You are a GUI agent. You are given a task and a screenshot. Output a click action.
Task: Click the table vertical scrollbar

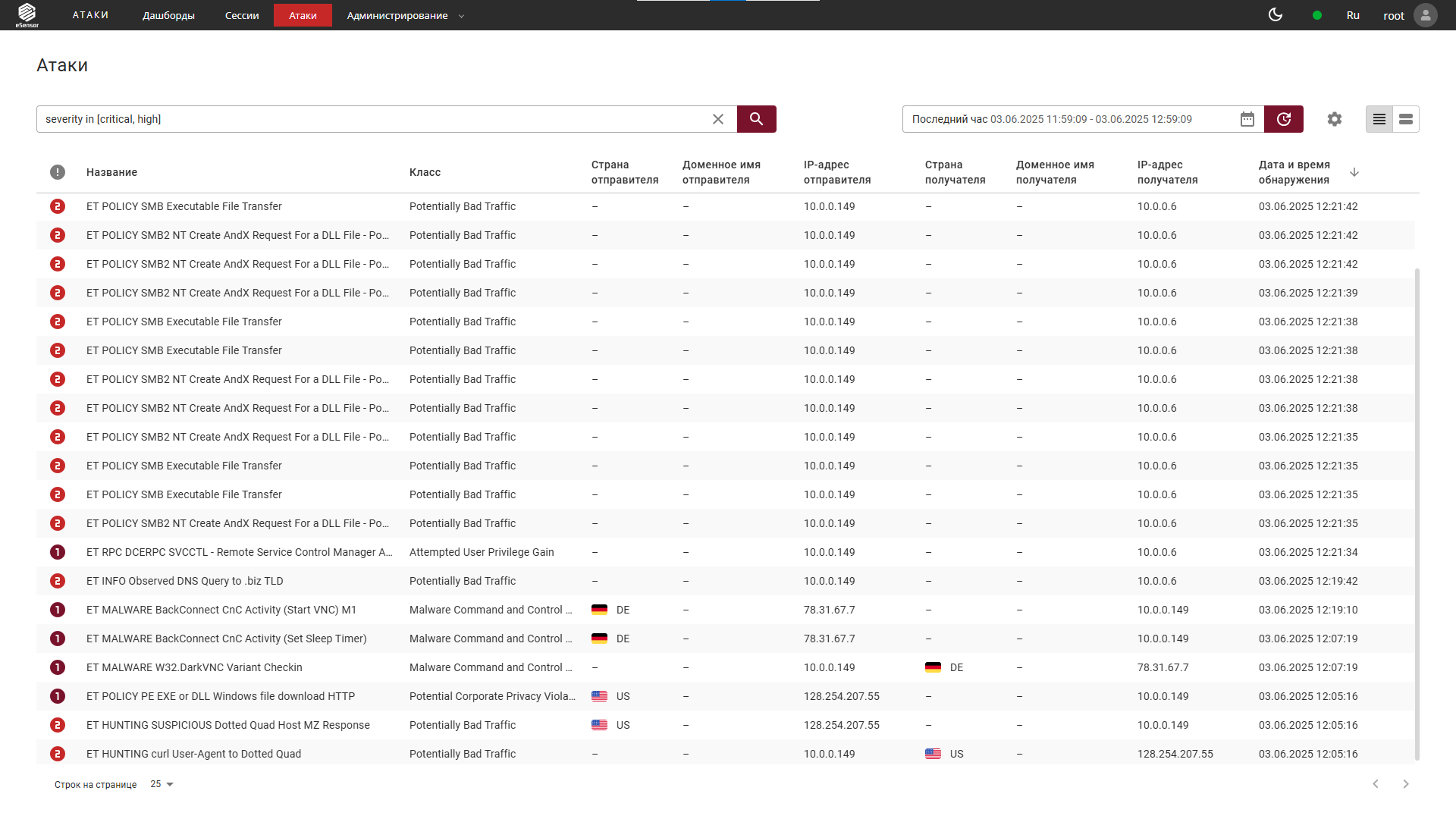1417,513
